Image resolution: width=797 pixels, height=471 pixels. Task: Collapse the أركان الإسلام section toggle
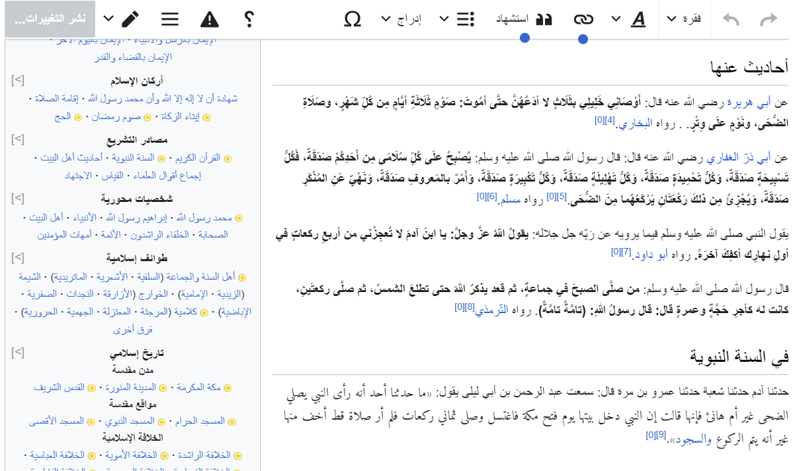pos(18,80)
